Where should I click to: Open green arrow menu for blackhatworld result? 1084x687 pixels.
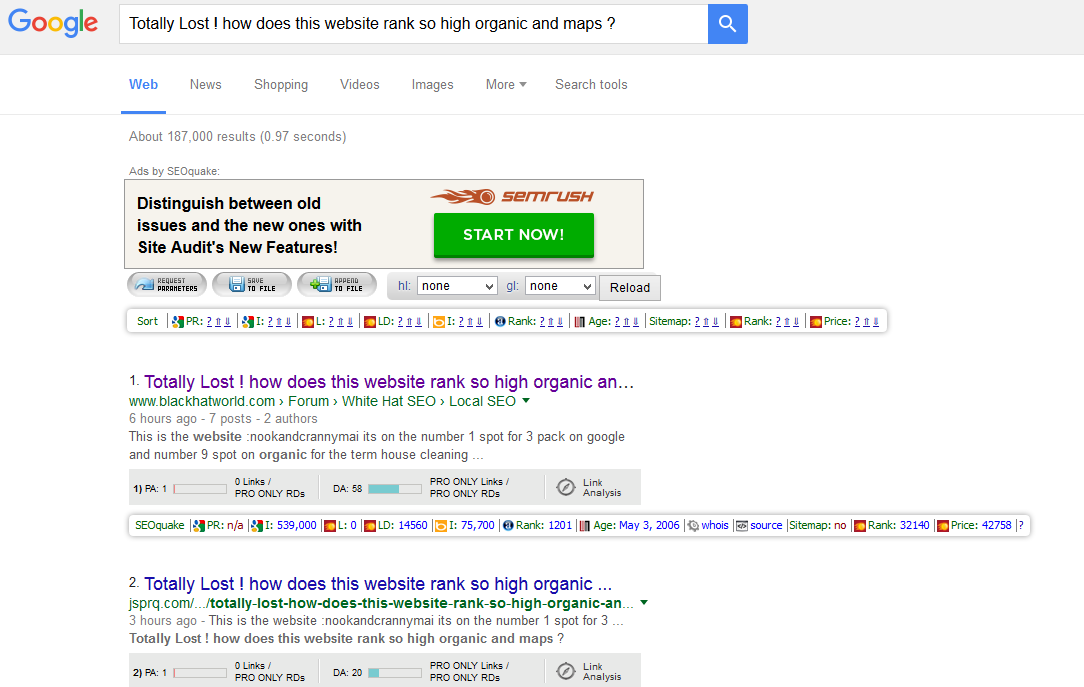pos(526,401)
